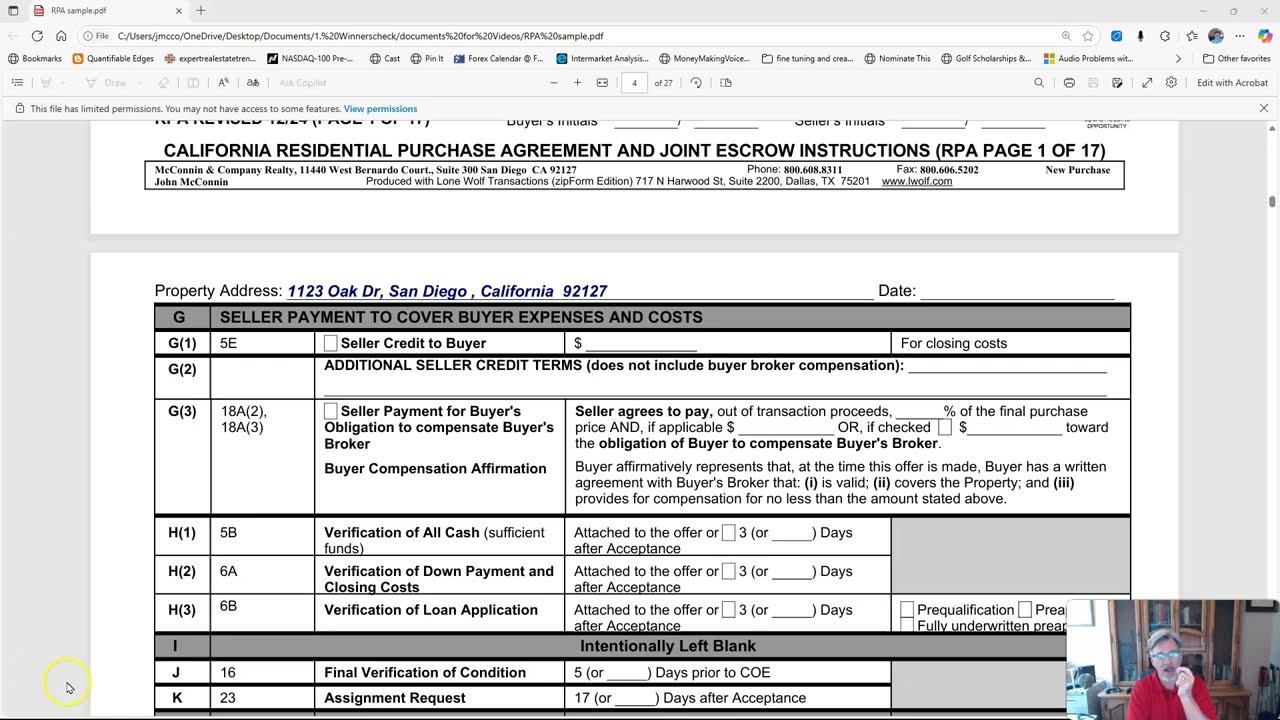This screenshot has width=1280, height=720.
Task: Open the Favorites list icon
Action: click(x=1192, y=36)
